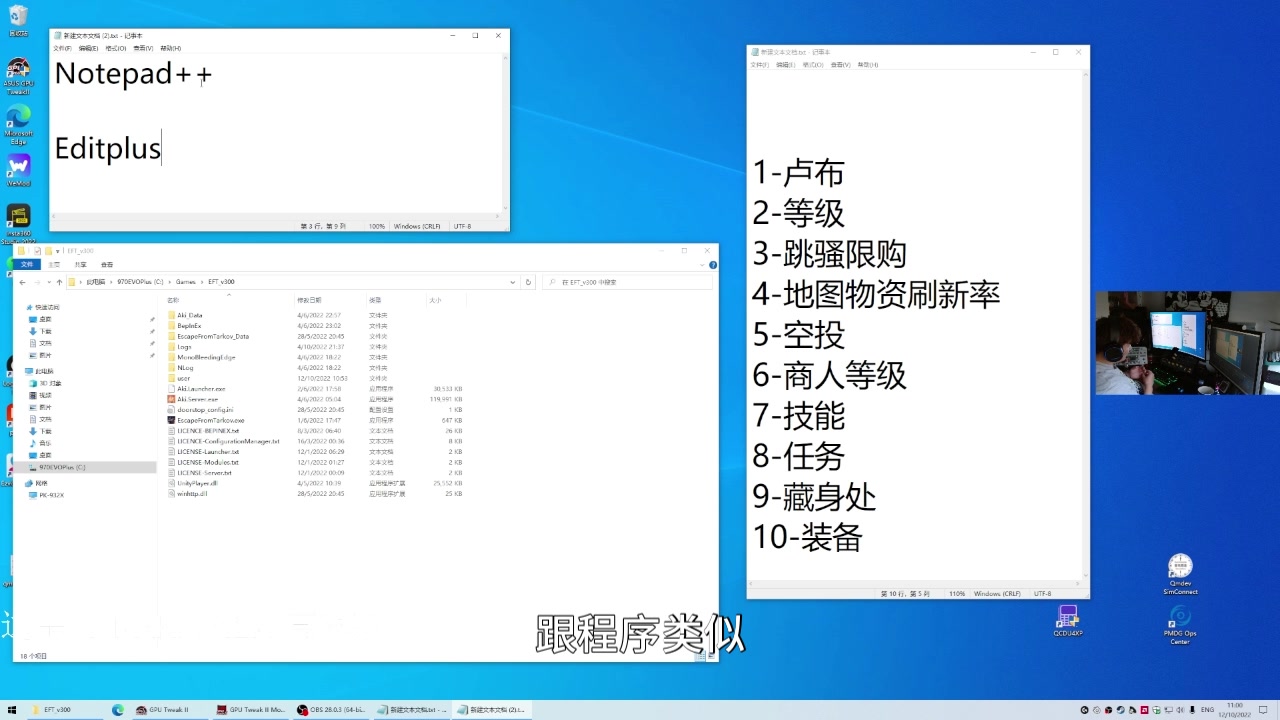Open PMDG Ops Center desktop icon

(1180, 624)
